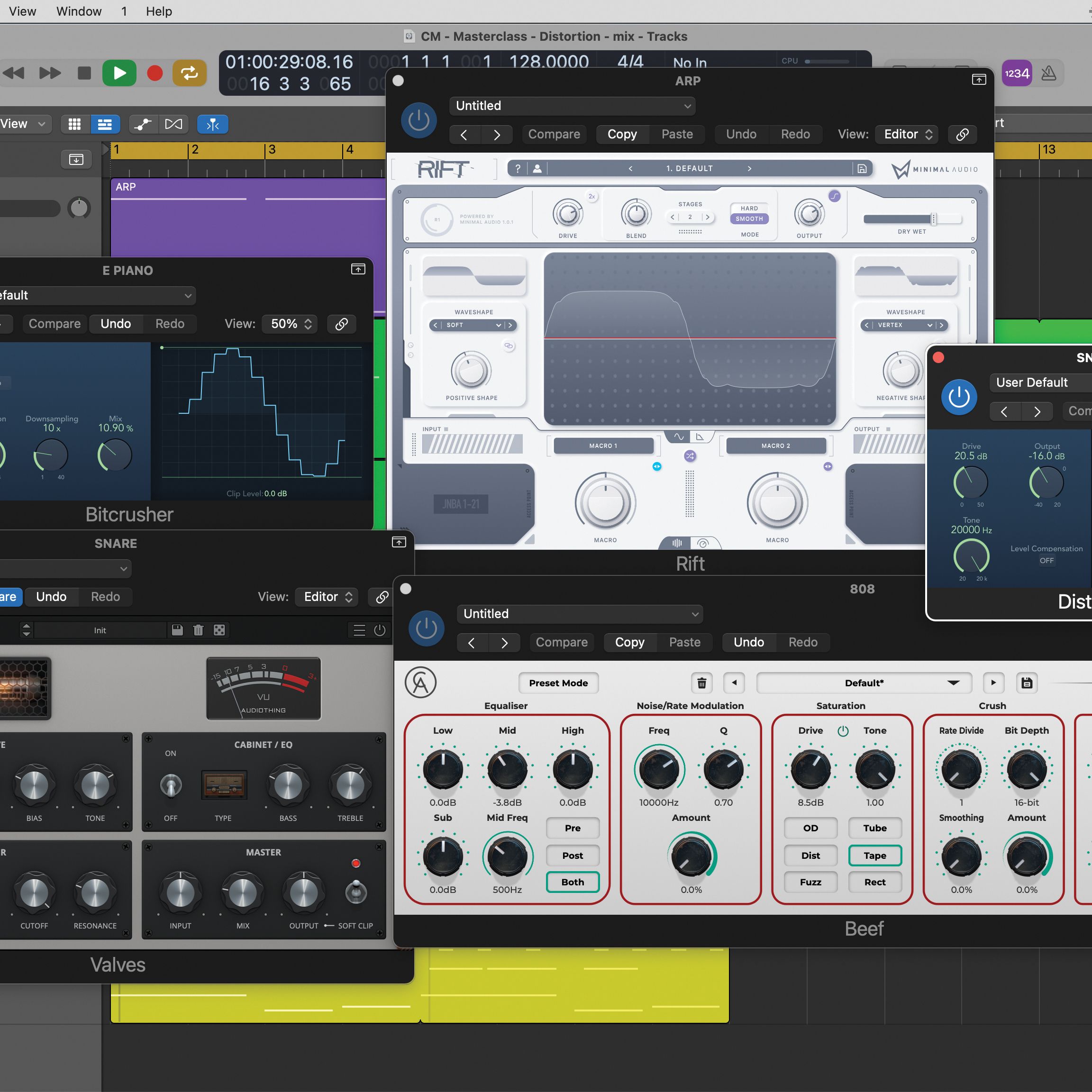This screenshot has height=1092, width=1092.
Task: Open the ARP View Editor dropdown
Action: 907,134
